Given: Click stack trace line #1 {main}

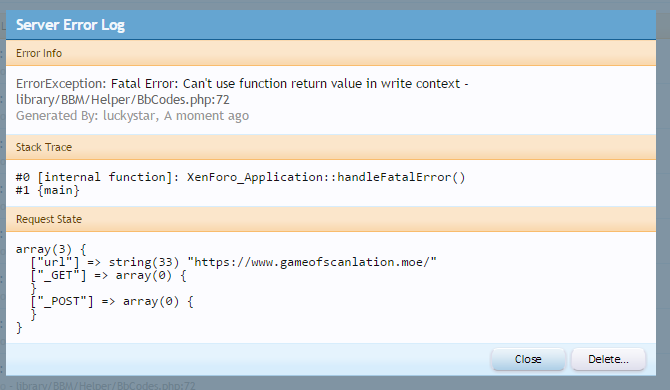Looking at the screenshot, I should pos(47,190).
